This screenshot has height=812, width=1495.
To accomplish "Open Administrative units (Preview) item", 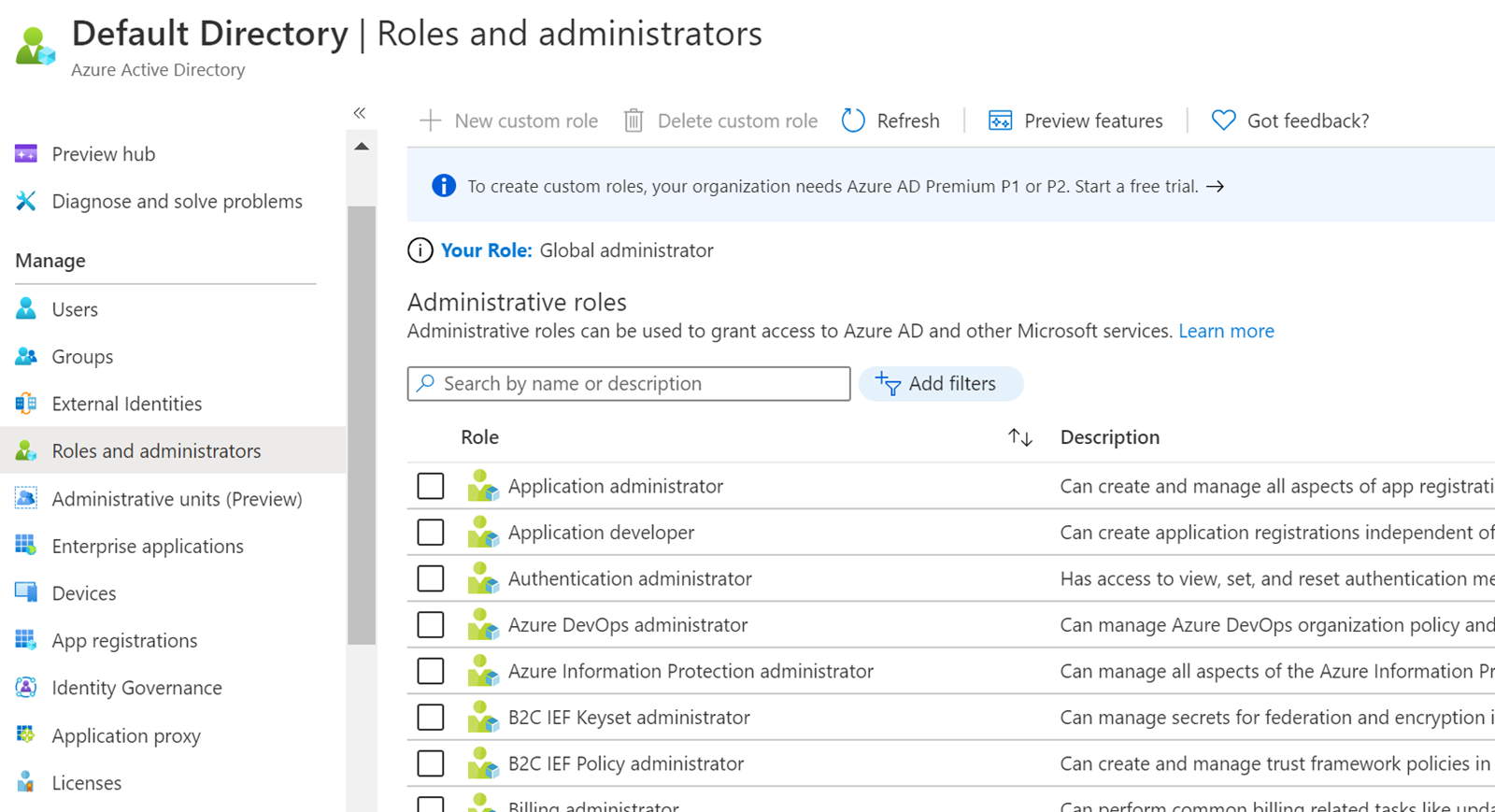I will tap(177, 499).
